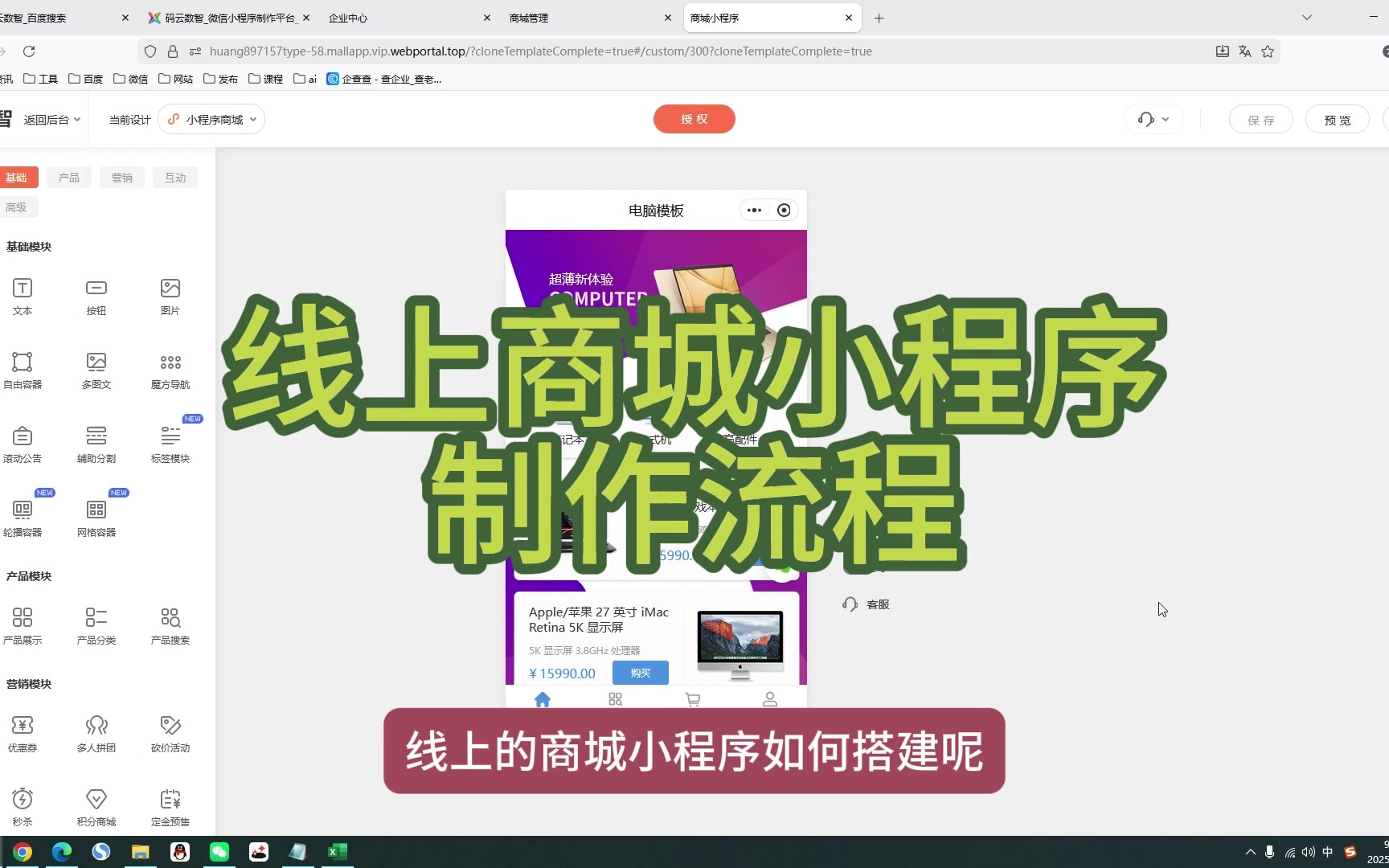Open WeChat from the Windows taskbar
This screenshot has width=1389, height=868.
click(219, 852)
